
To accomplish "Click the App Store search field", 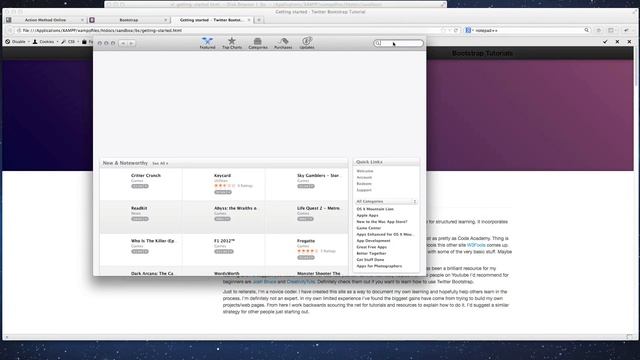I will [x=398, y=43].
